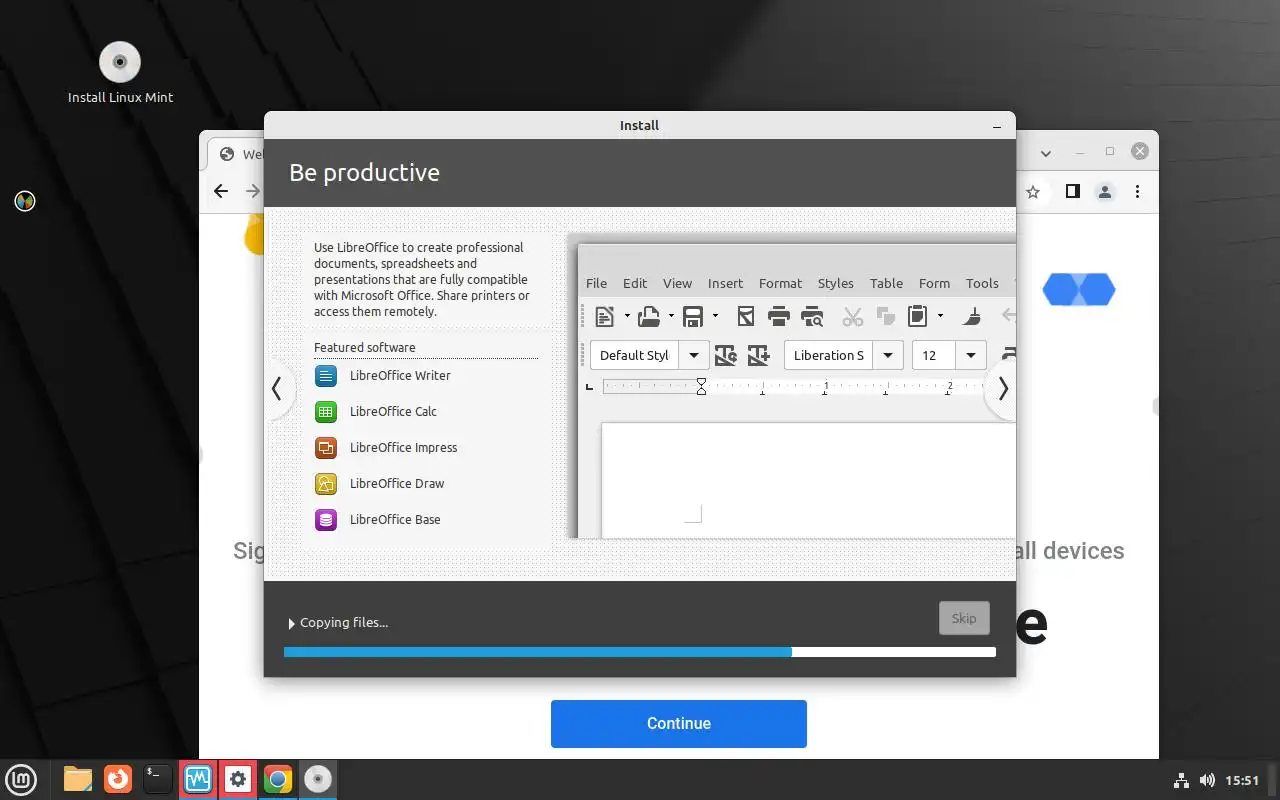Click the Save icon in Writer toolbar
This screenshot has width=1280, height=800.
(x=692, y=317)
